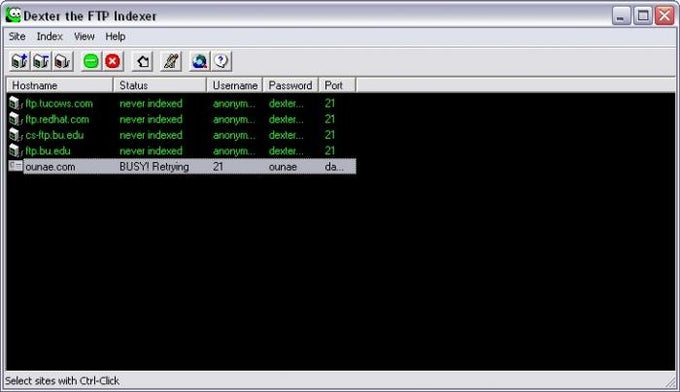Click the port 21 cell of cs-ftp.bu.edu
The width and height of the screenshot is (680, 392).
tap(330, 135)
